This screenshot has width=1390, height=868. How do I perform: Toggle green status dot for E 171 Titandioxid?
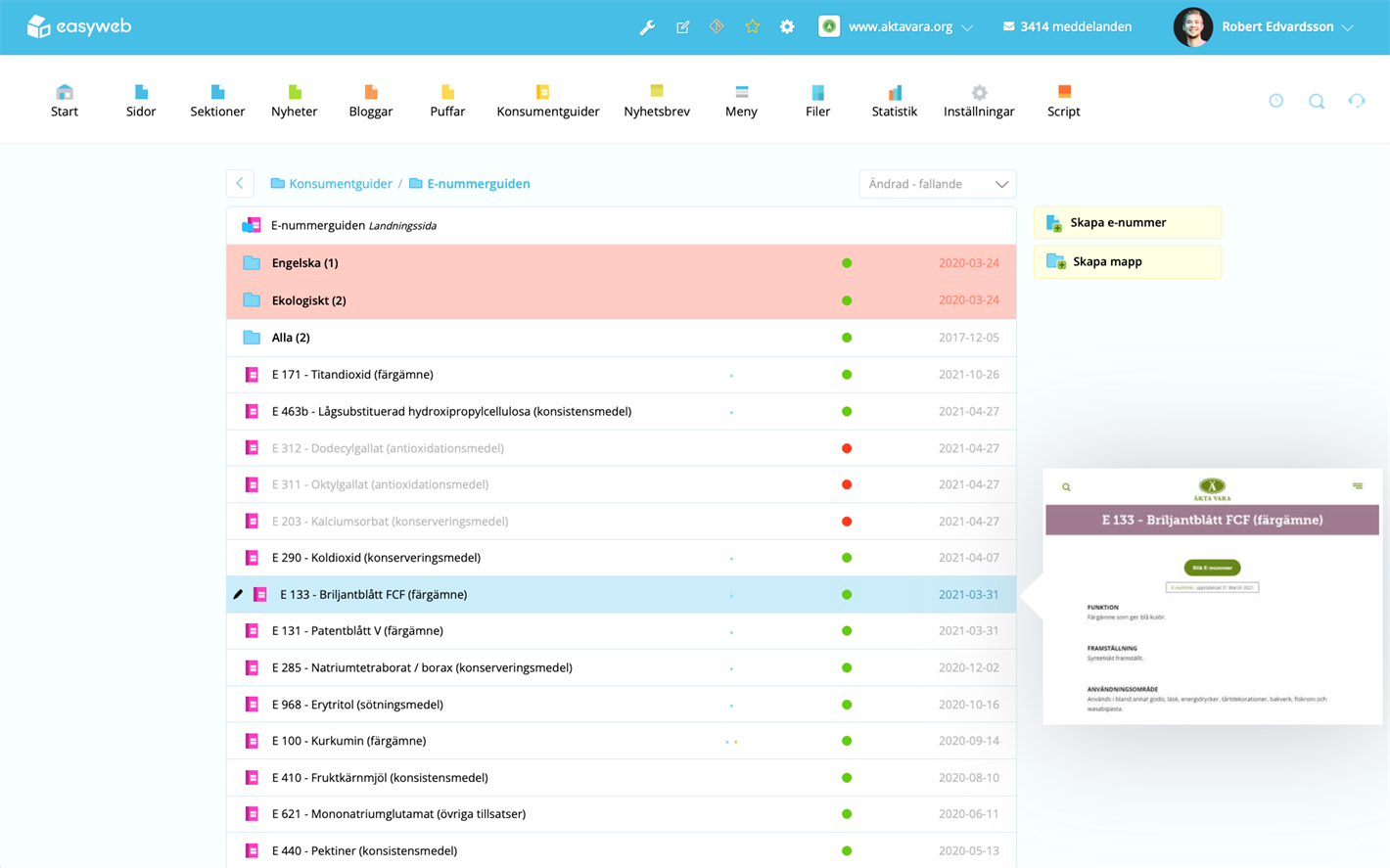(x=847, y=375)
